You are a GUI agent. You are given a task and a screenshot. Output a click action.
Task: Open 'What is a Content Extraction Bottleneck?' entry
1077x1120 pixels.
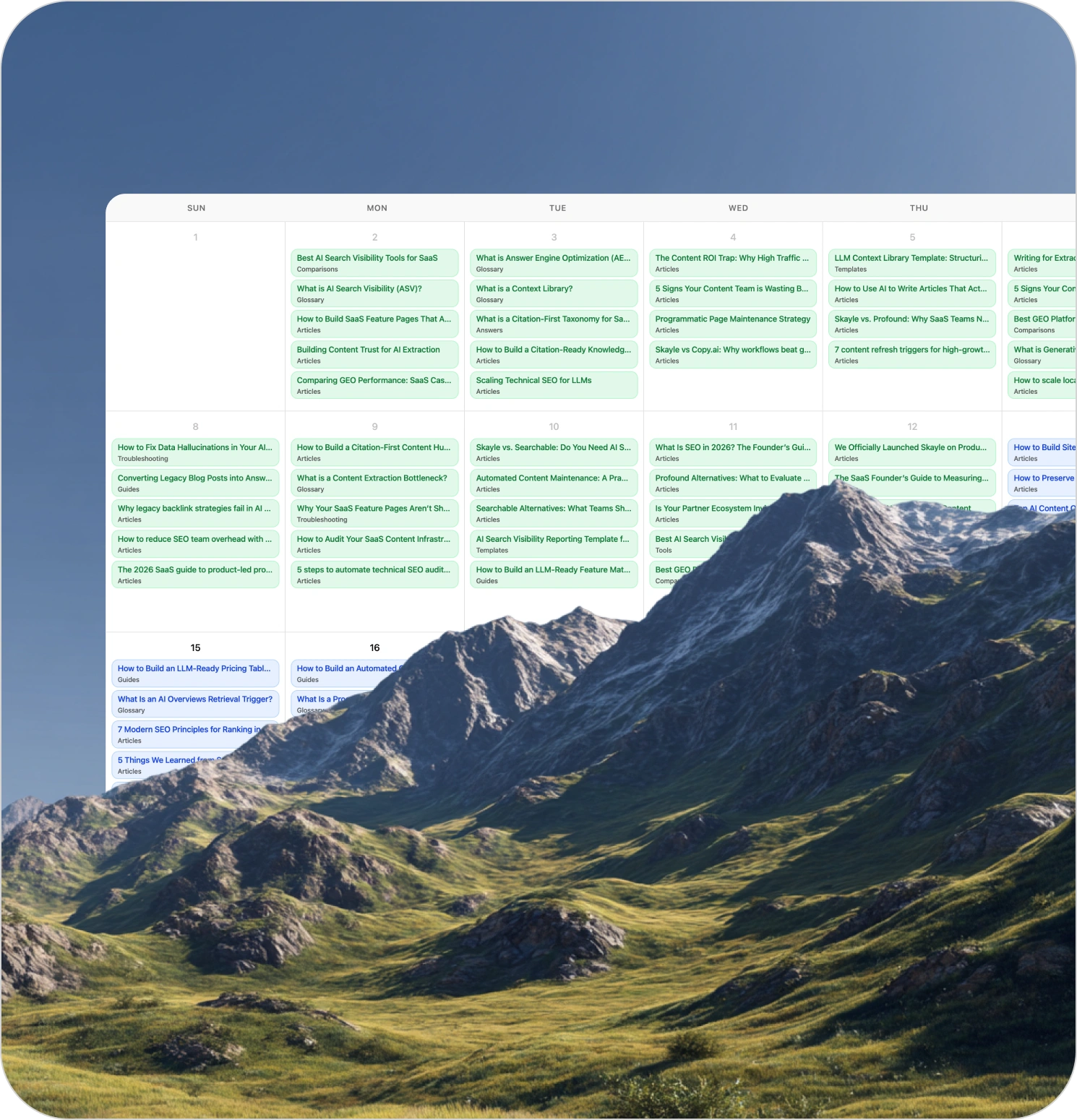coord(374,483)
